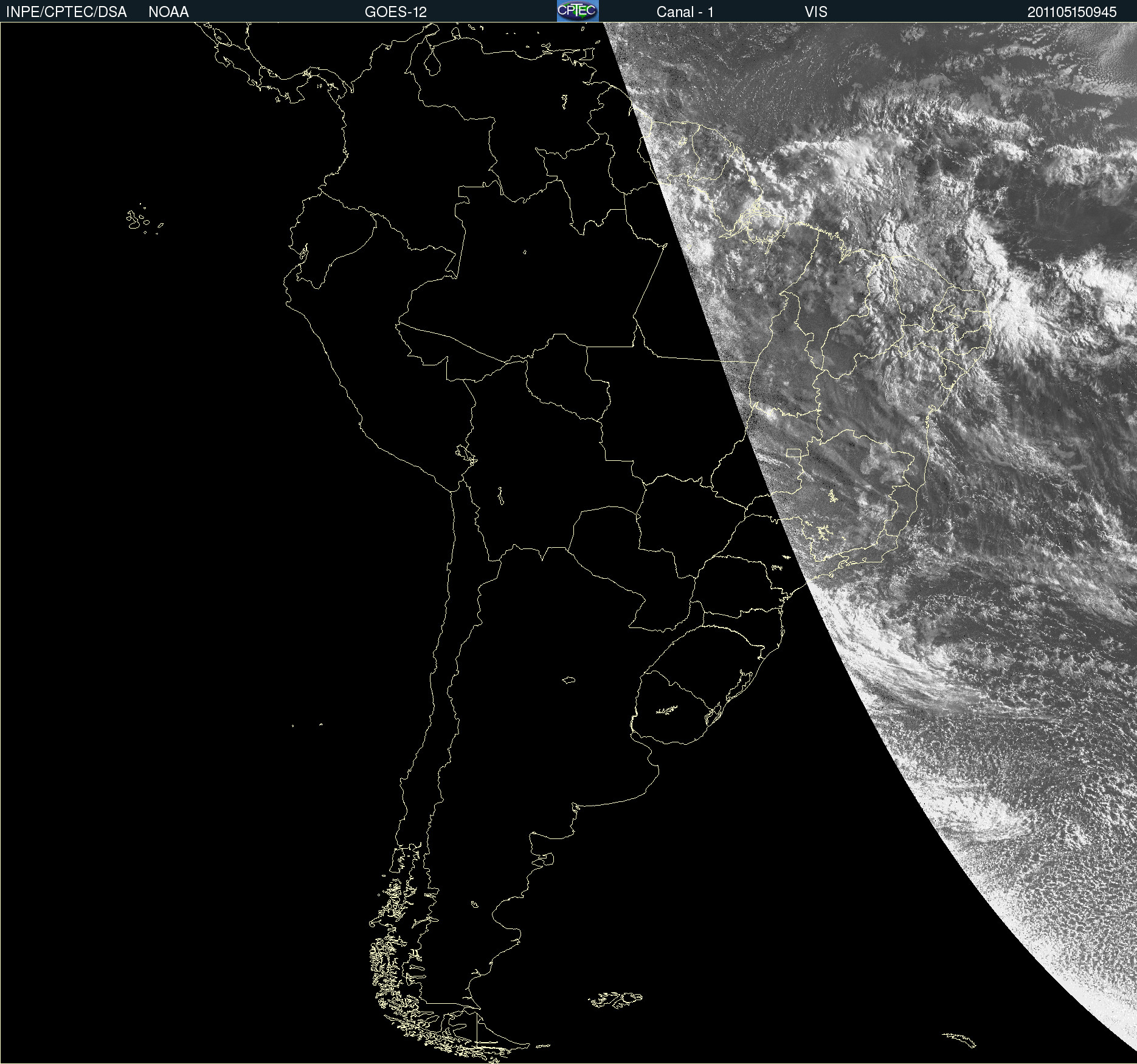Click the VIS channel type label

point(816,12)
